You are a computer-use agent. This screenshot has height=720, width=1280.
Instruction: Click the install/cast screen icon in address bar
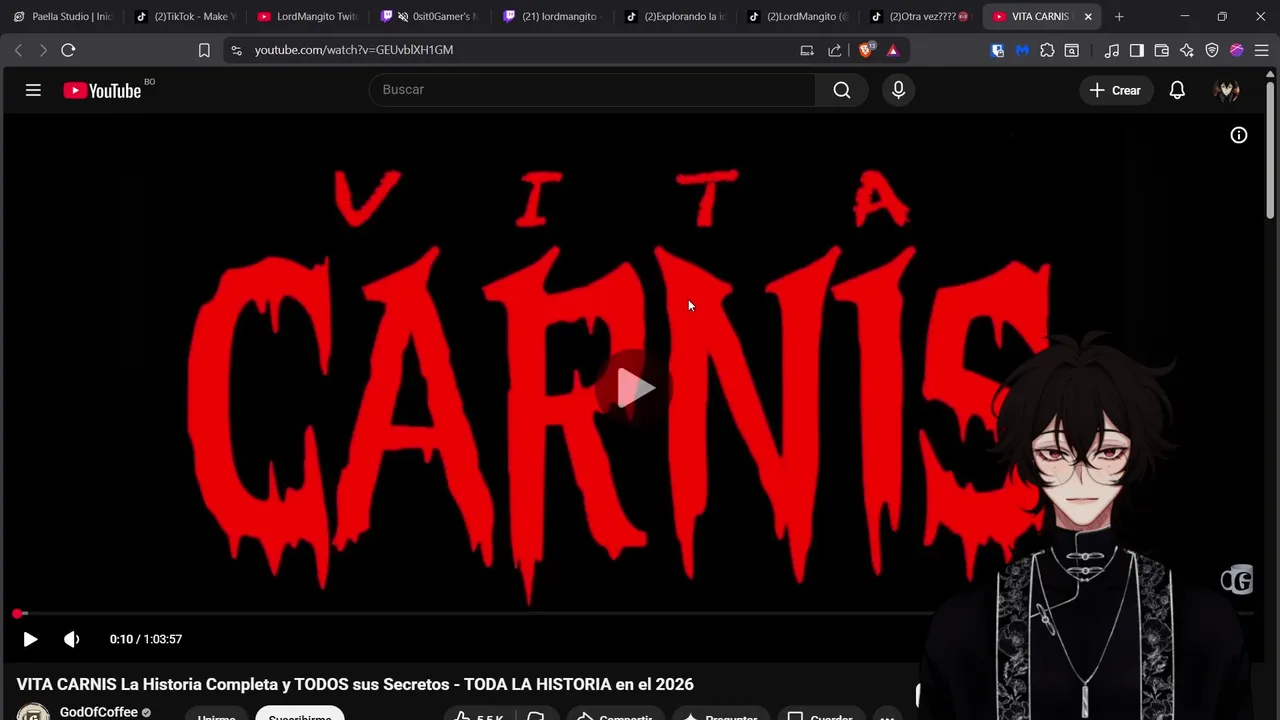point(807,50)
